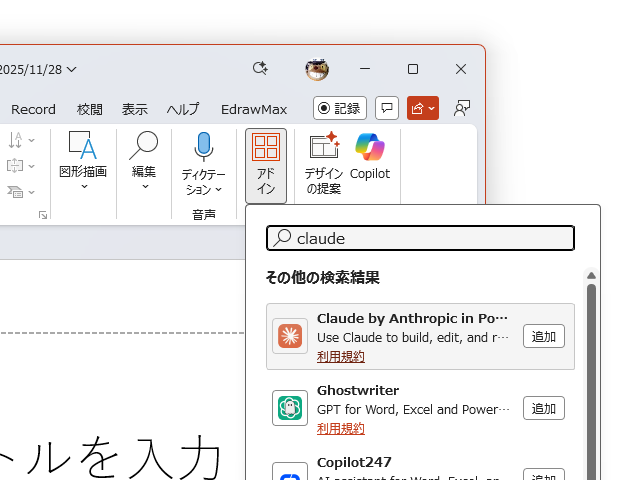640x480 pixels.
Task: Open the 校閲 tab
Action: pos(89,109)
